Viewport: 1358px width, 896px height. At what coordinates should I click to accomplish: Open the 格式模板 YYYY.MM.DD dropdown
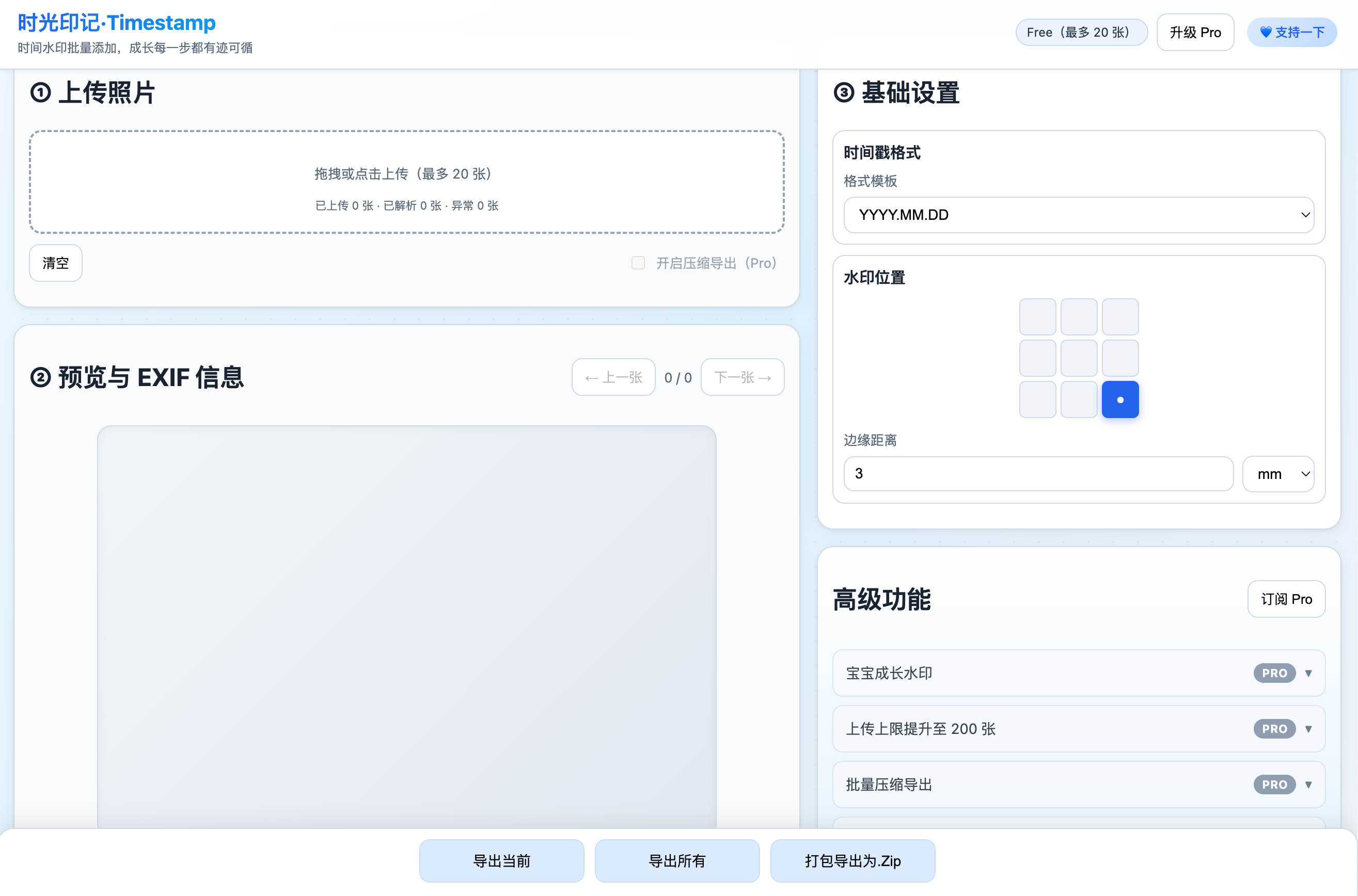click(1079, 215)
